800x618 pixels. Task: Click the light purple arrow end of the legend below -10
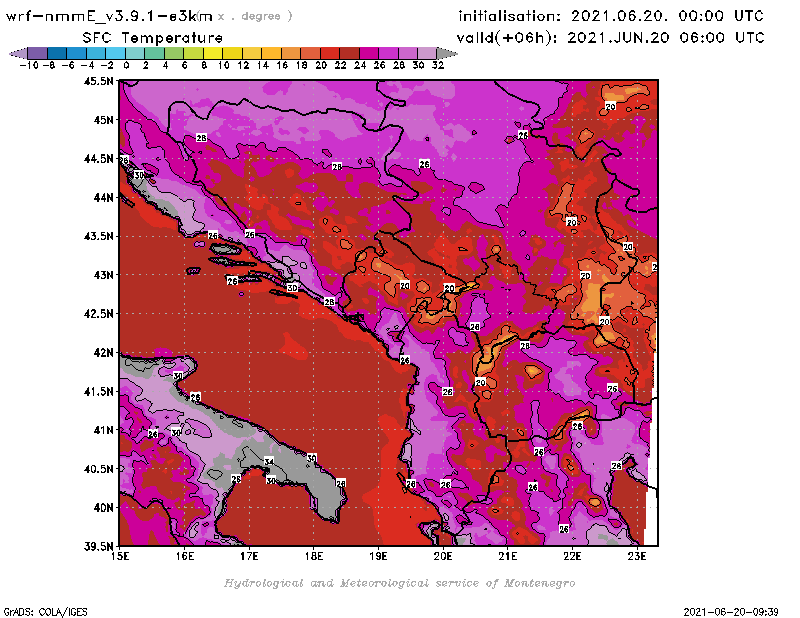tap(18, 53)
